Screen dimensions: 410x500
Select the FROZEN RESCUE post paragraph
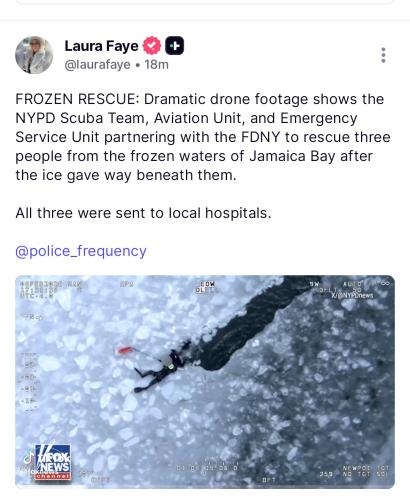(203, 137)
